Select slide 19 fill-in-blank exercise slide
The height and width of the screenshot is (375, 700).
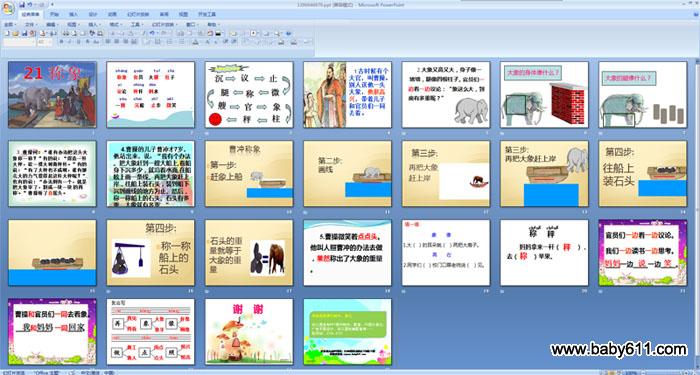(446, 253)
